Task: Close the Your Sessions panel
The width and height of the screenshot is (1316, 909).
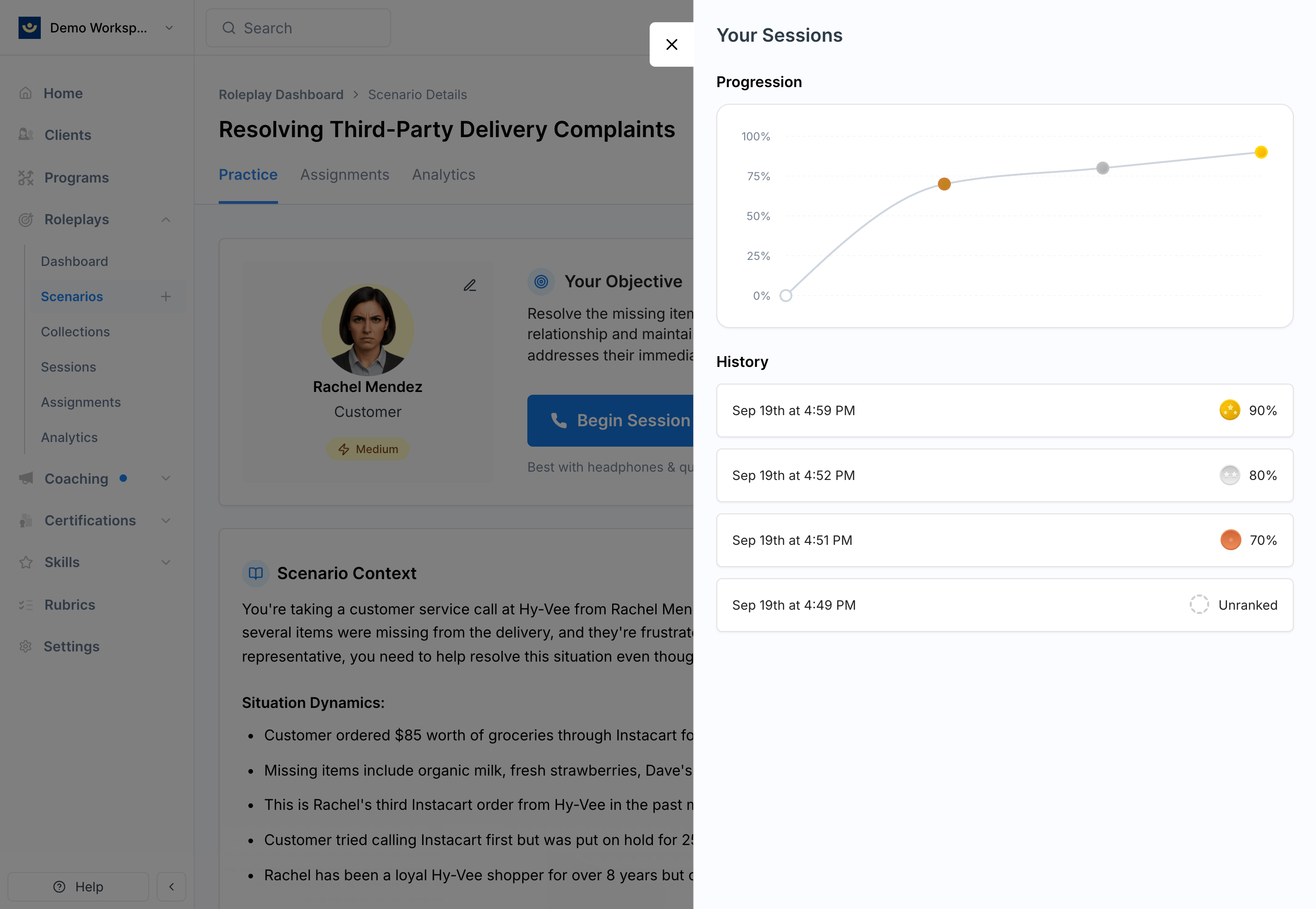Action: [x=672, y=44]
